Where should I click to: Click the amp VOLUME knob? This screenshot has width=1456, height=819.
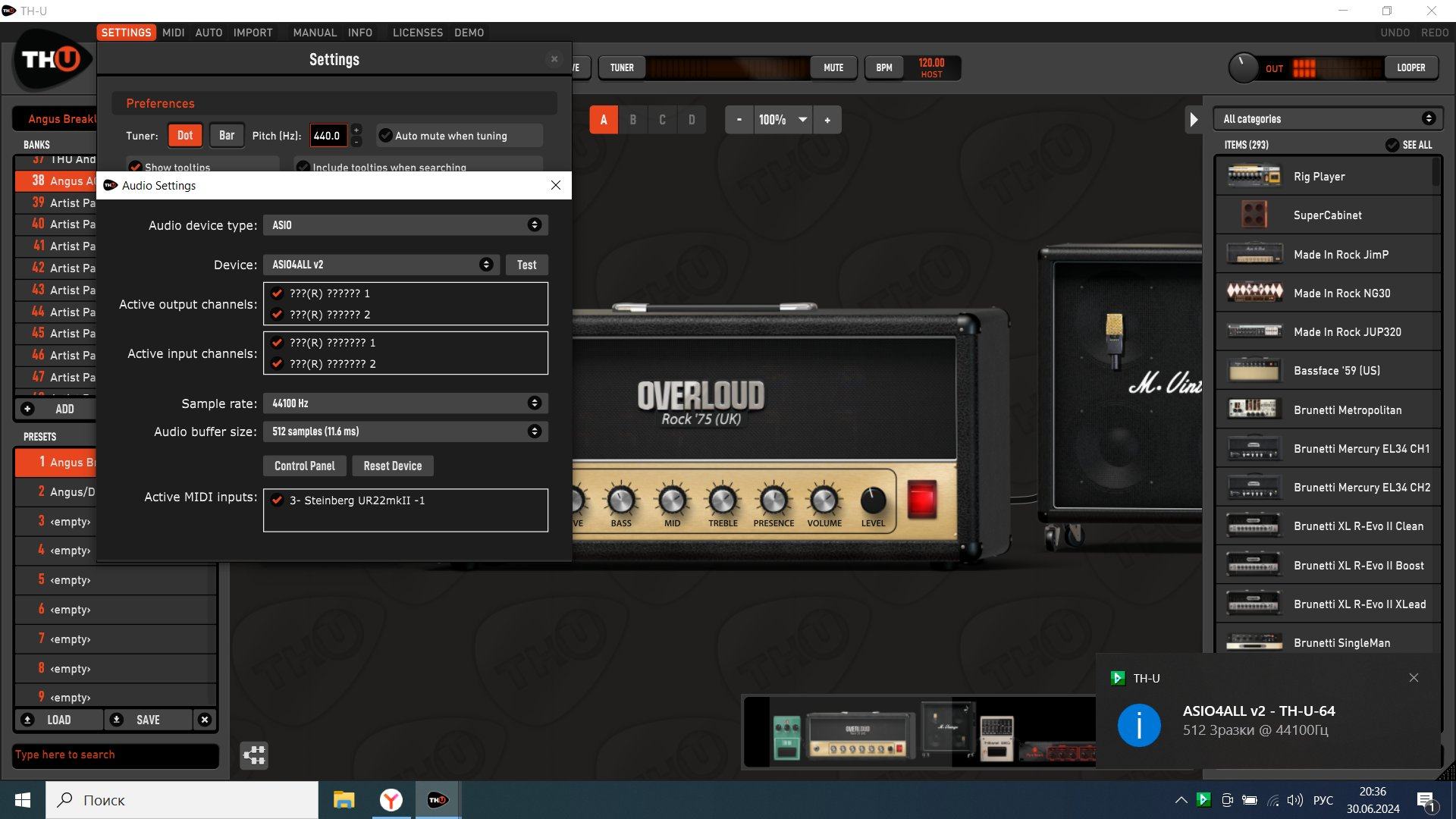click(x=824, y=500)
